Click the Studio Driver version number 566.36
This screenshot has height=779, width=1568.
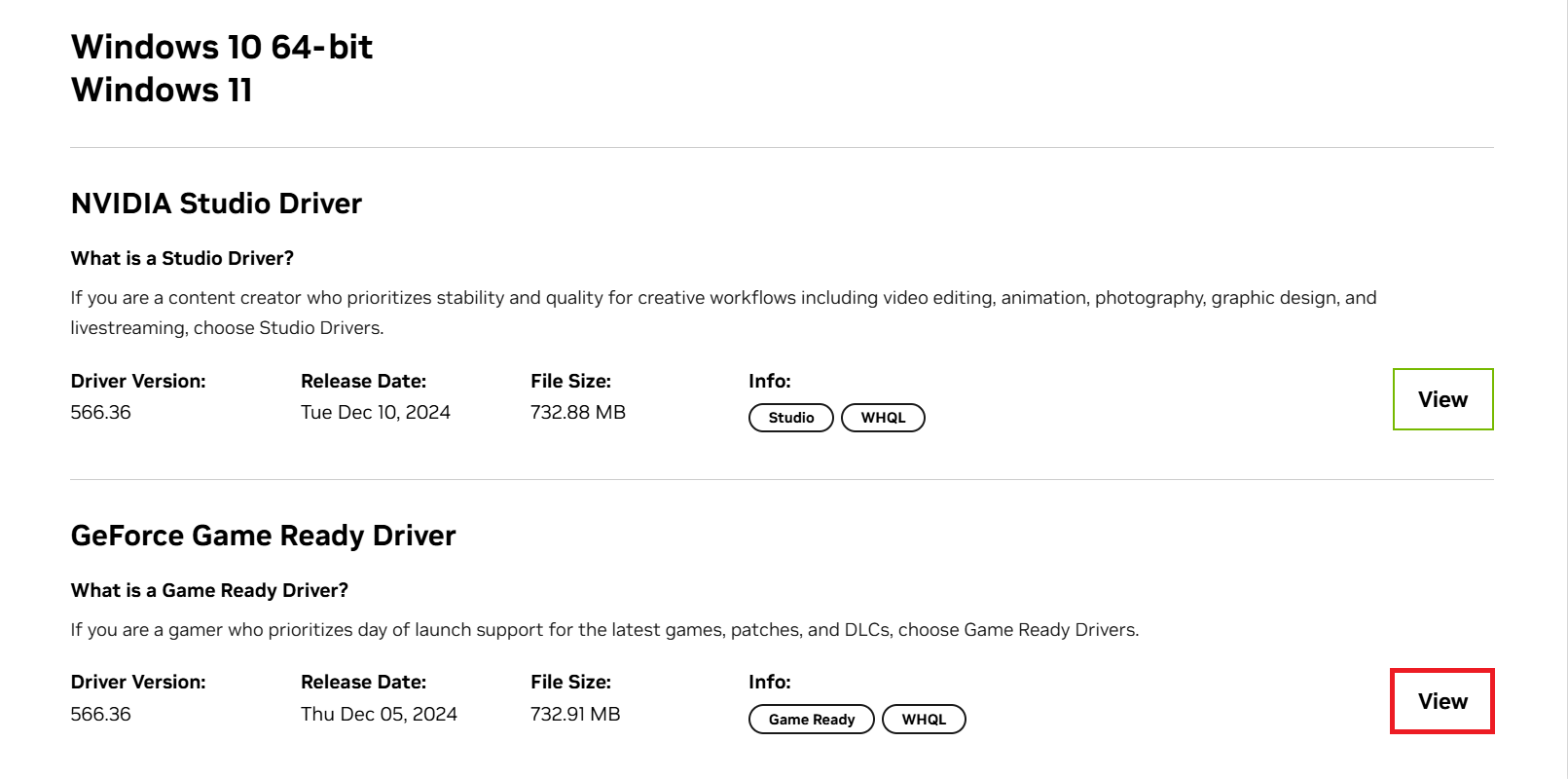coord(100,412)
